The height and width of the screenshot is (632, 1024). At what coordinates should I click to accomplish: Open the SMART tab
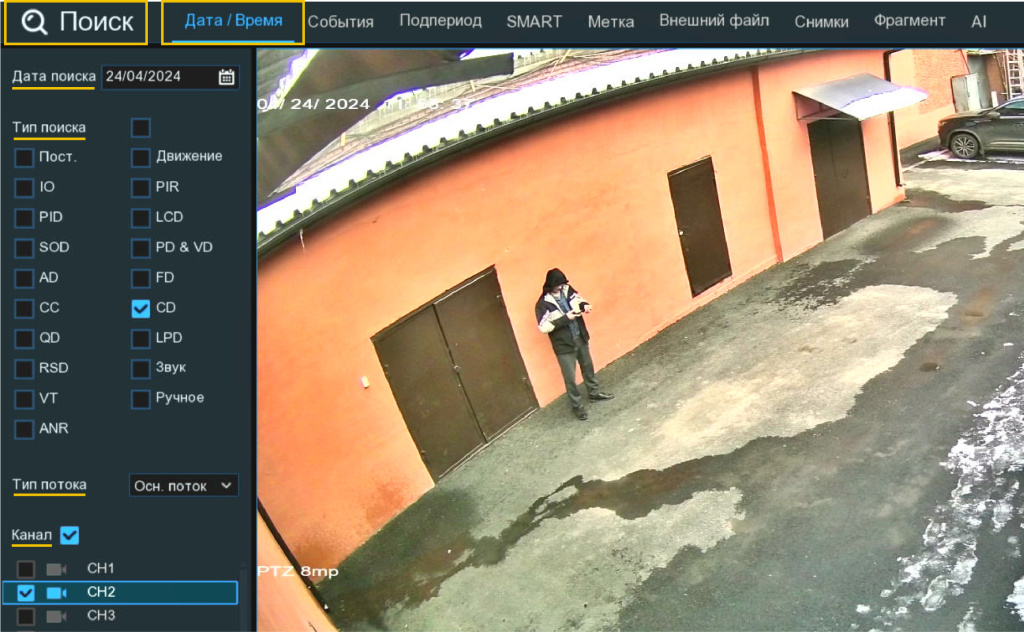tap(534, 22)
